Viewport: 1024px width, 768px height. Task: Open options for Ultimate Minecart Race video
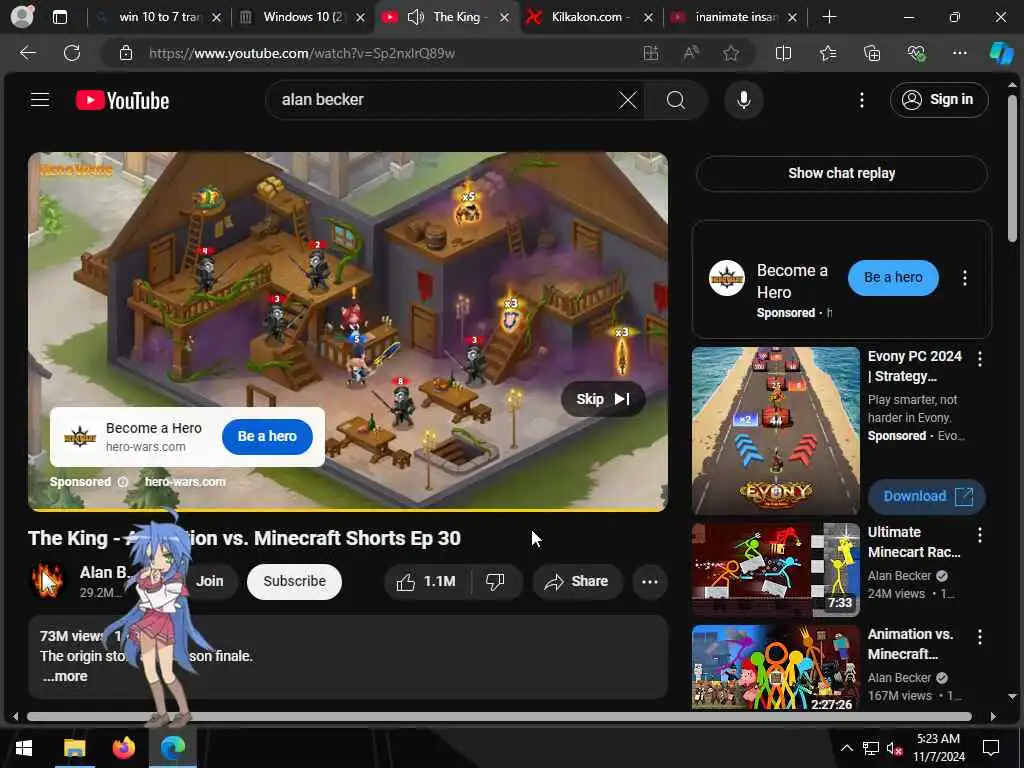pyautogui.click(x=980, y=536)
